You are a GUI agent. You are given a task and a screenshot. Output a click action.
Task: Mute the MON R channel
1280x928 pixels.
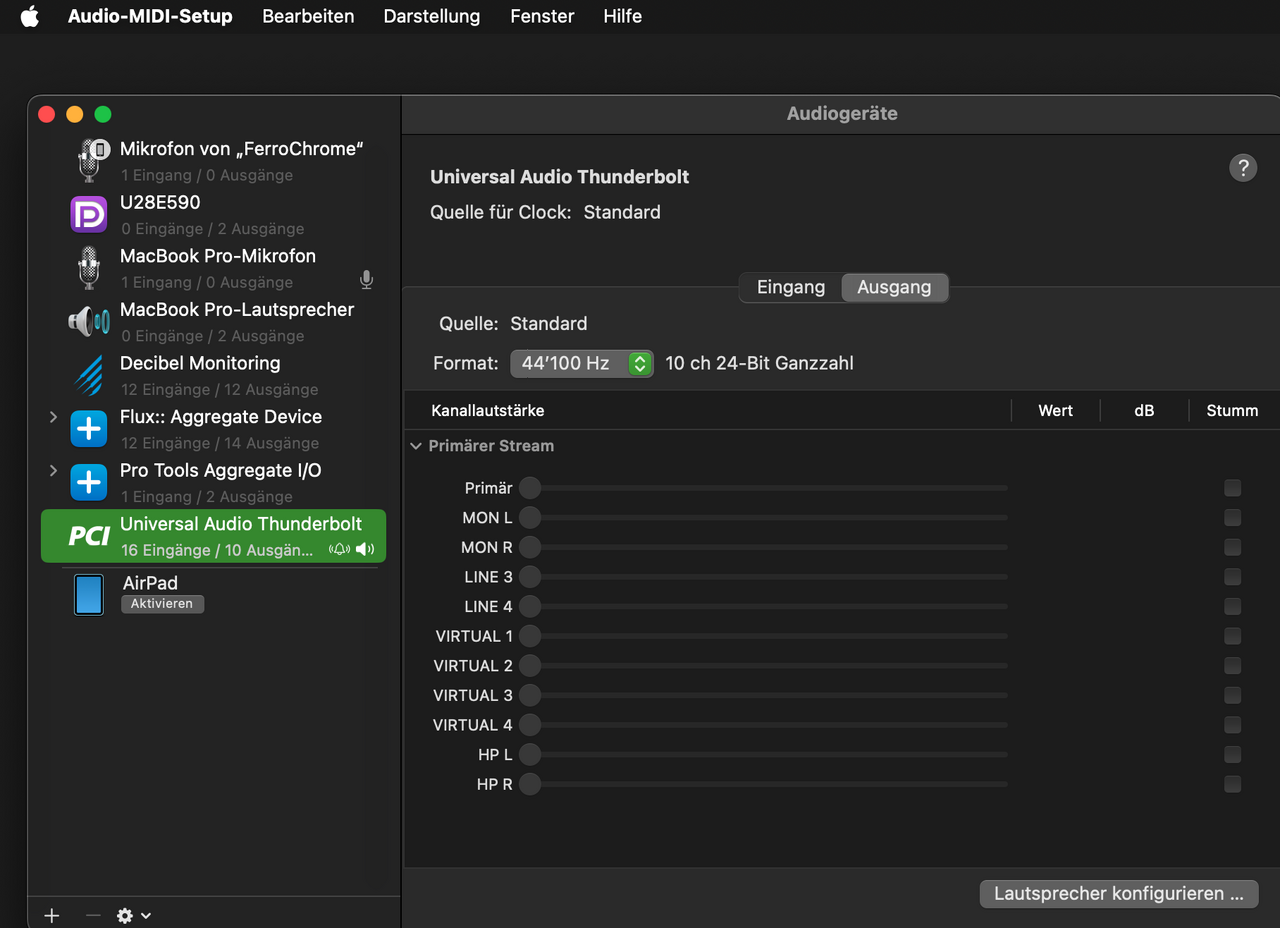tap(1232, 547)
